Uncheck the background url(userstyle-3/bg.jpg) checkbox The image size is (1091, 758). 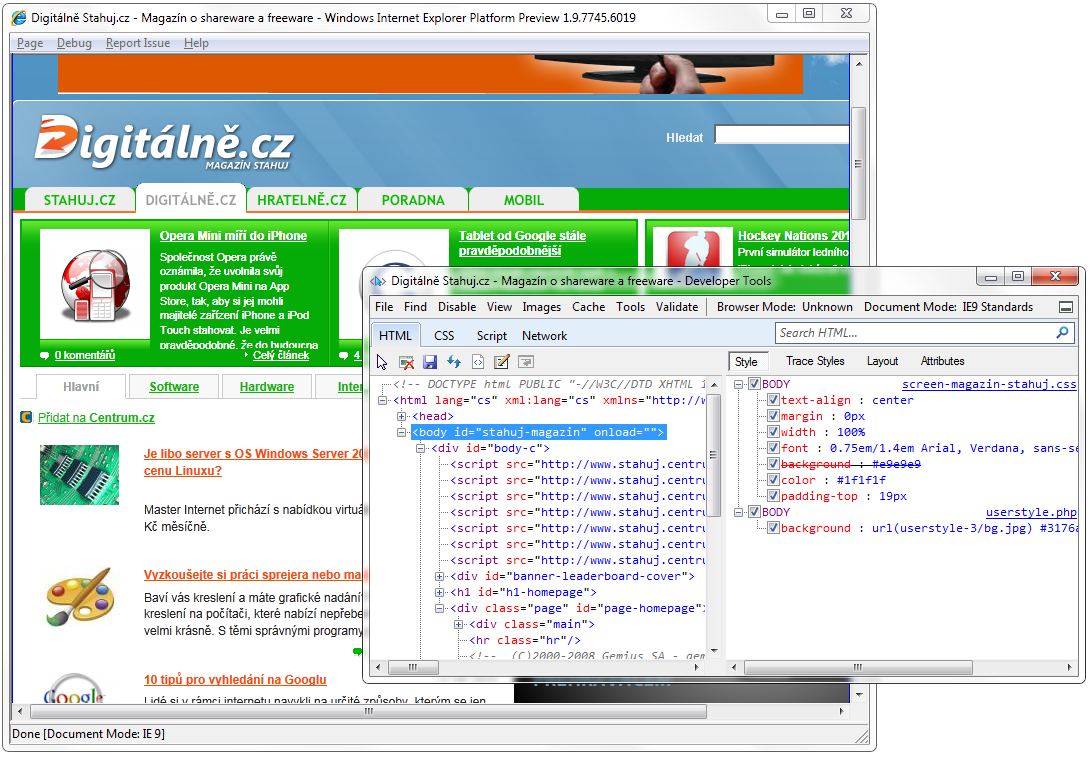(773, 528)
